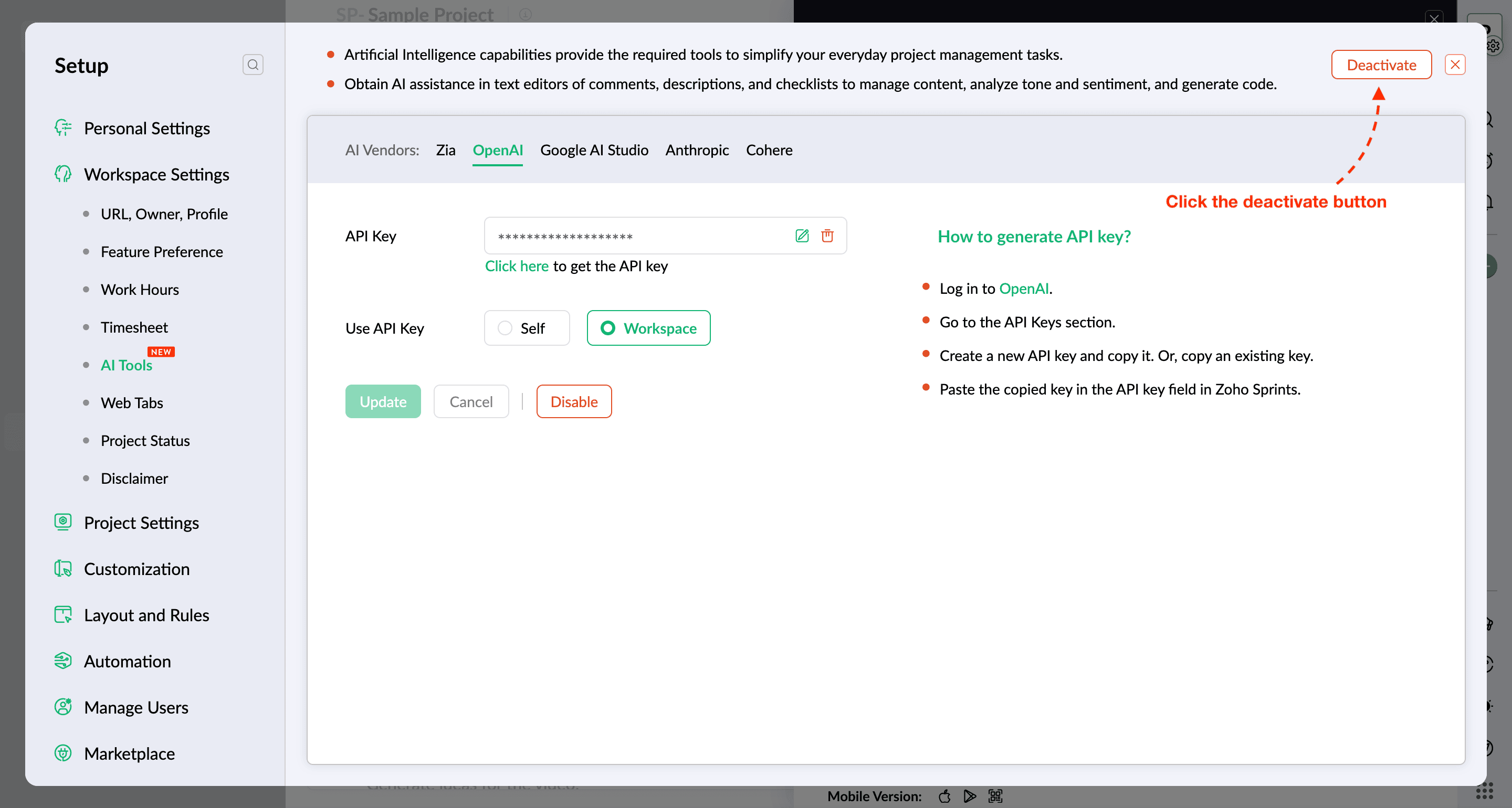Open the Google Play mobile icon
The width and height of the screenshot is (1512, 808).
[x=970, y=796]
